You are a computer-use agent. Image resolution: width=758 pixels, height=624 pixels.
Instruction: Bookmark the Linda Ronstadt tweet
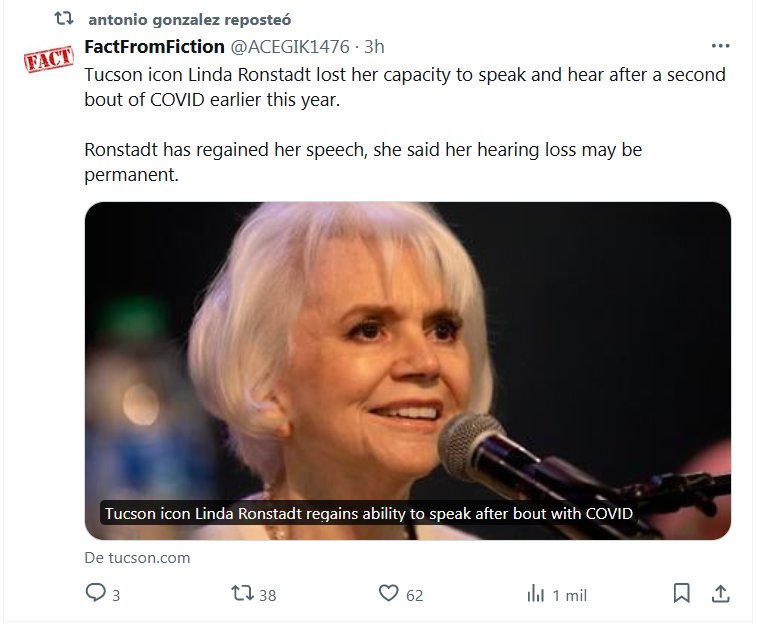[681, 594]
